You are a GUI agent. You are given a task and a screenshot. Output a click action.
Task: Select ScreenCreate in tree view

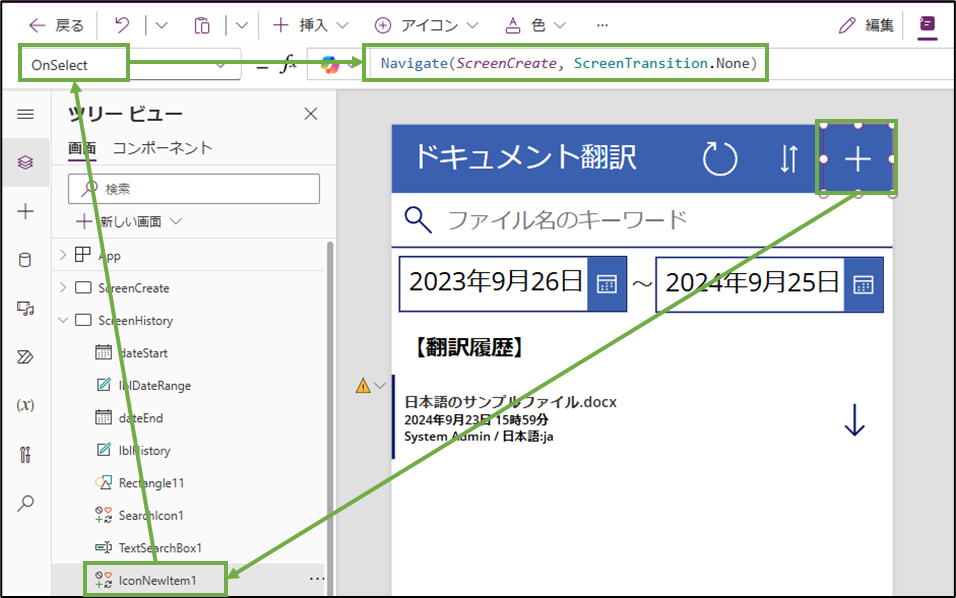(134, 288)
